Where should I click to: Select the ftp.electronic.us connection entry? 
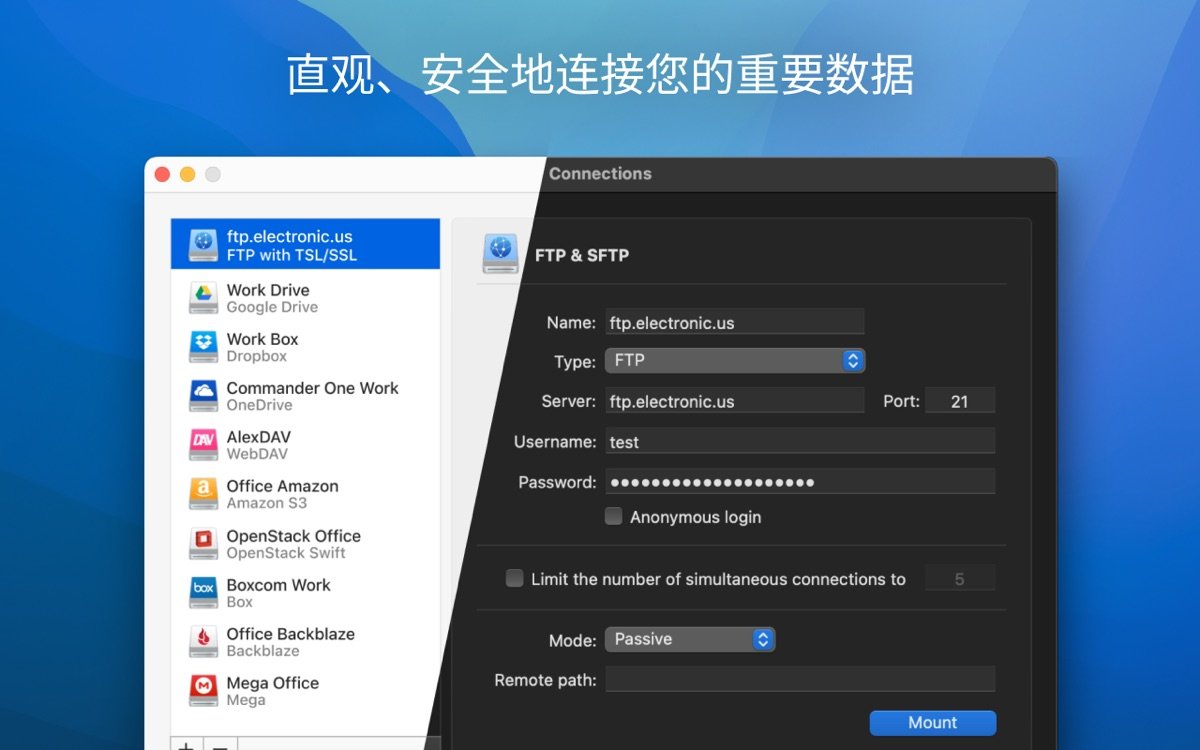(x=300, y=243)
